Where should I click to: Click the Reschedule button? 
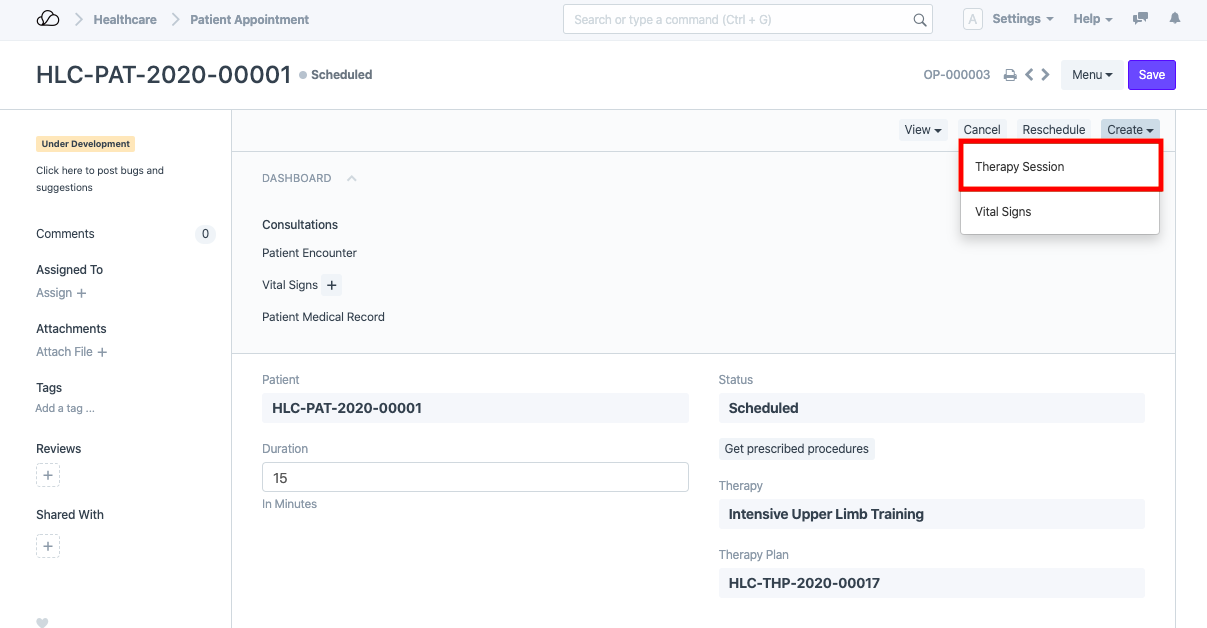tap(1053, 130)
